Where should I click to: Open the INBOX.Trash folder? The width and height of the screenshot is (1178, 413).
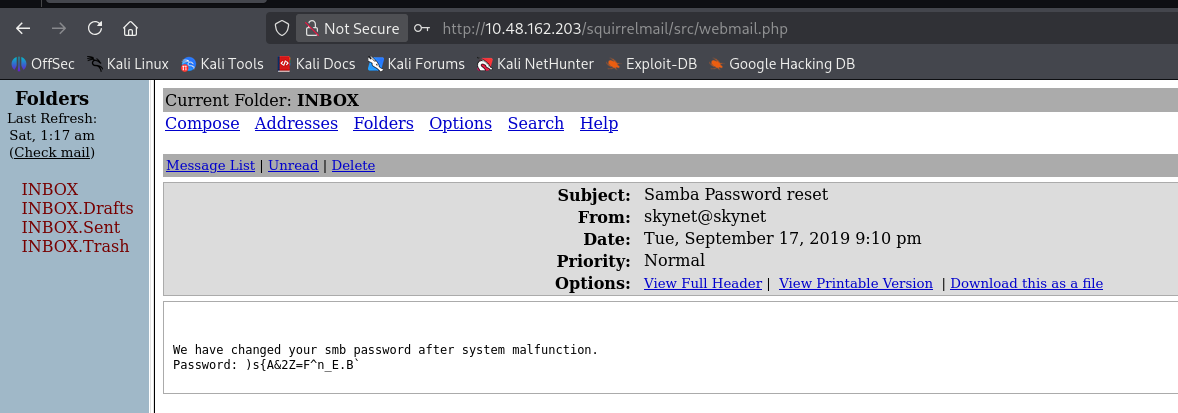click(75, 246)
